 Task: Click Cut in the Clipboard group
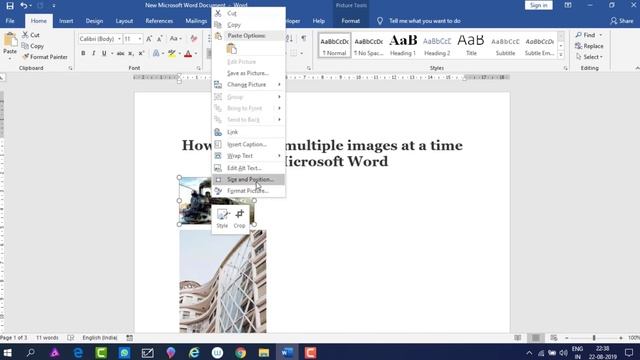31,35
